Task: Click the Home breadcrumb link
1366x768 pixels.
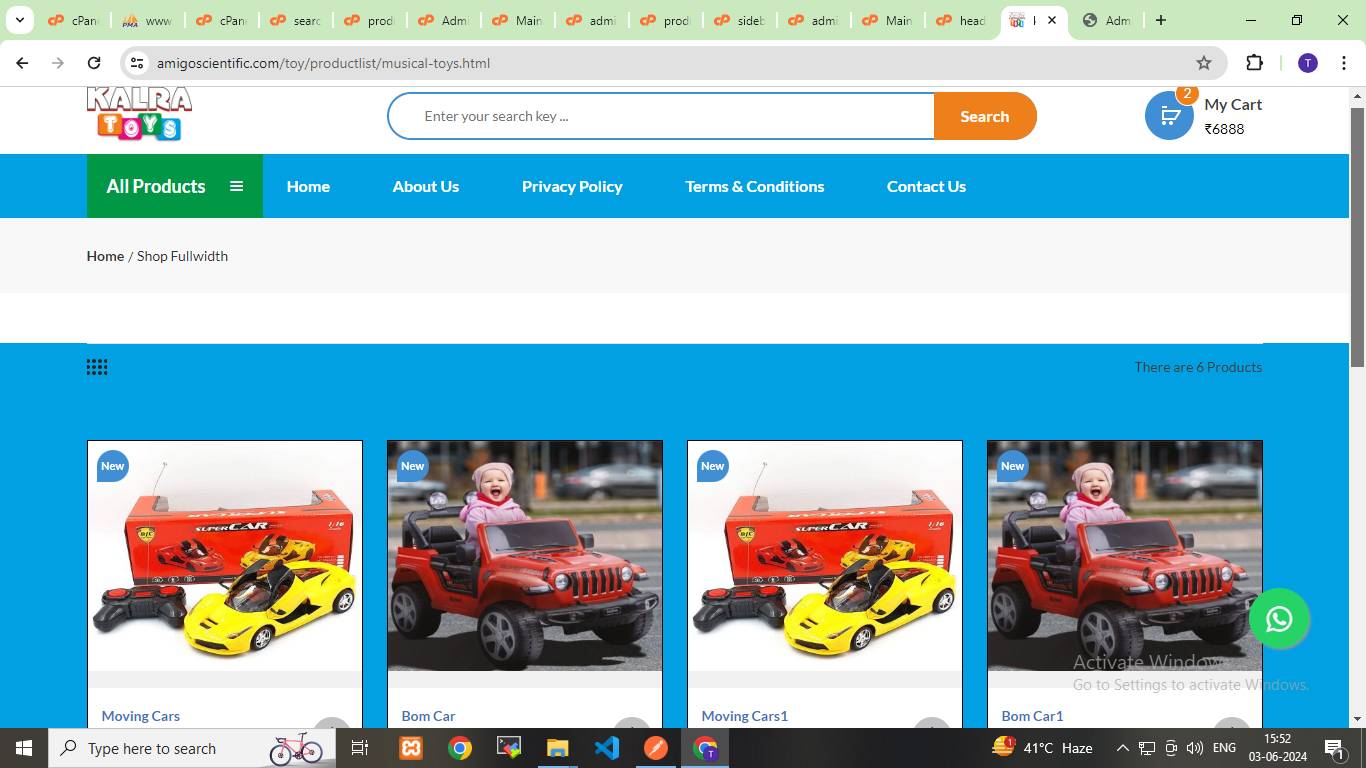Action: tap(105, 256)
